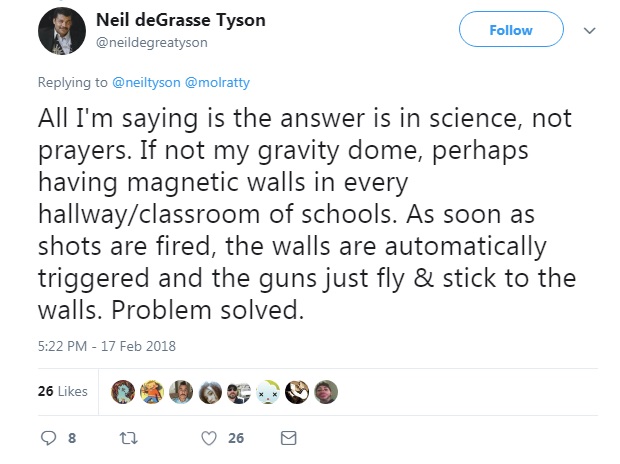This screenshot has width=620, height=464.
Task: Click the second liker's cartoon avatar
Action: (151, 391)
